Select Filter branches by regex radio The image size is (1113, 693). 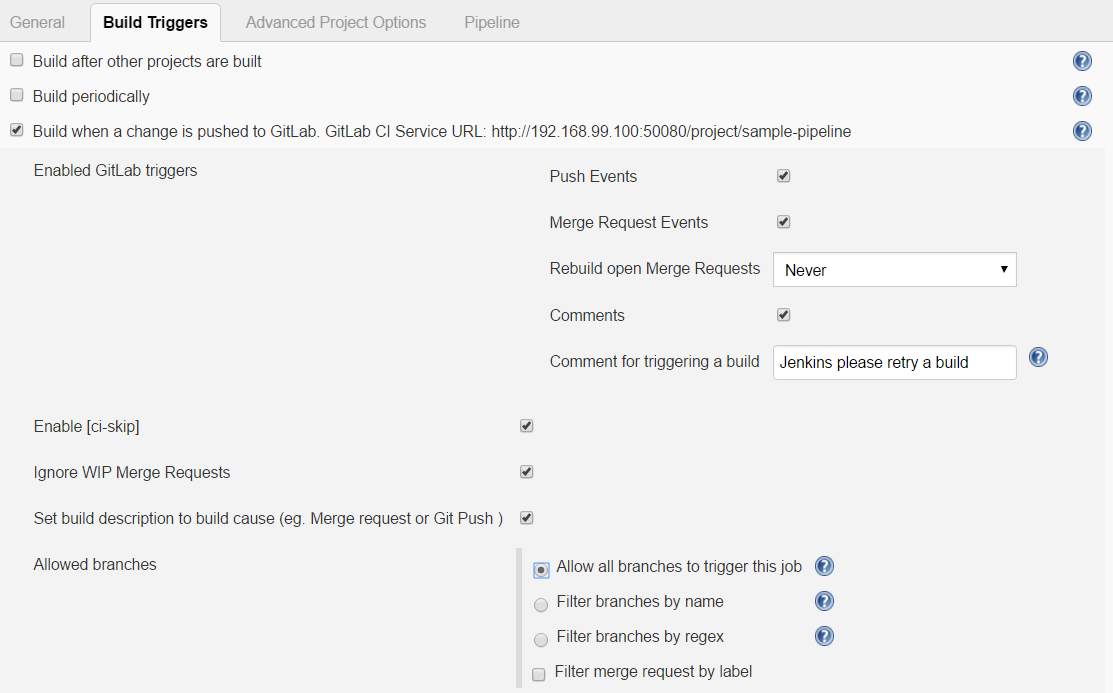(541, 640)
